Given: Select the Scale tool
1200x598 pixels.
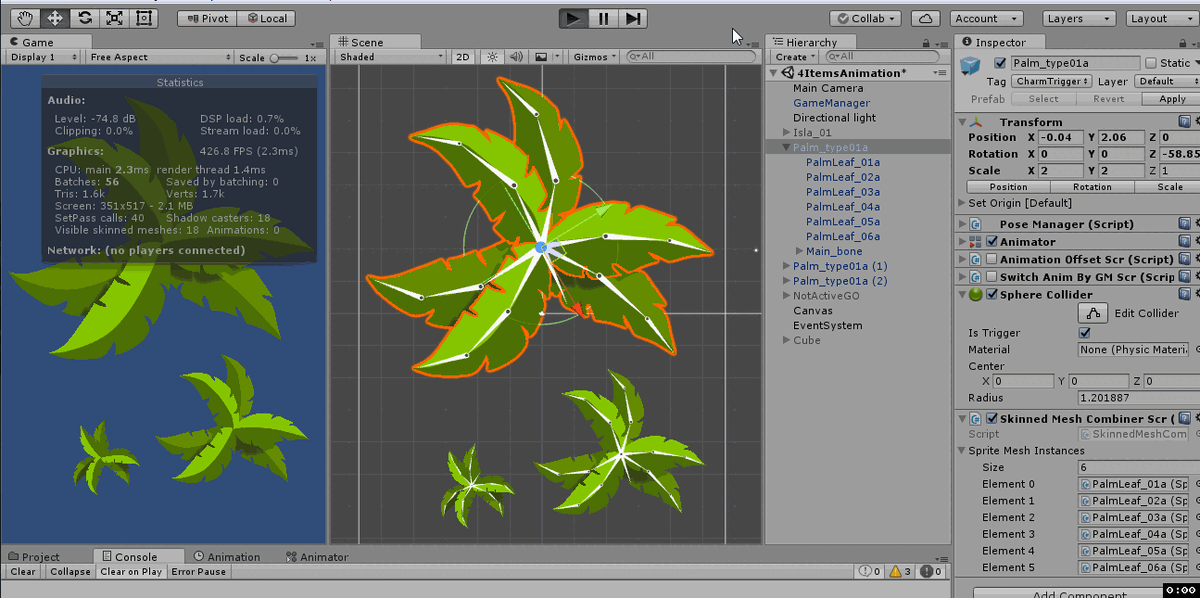Looking at the screenshot, I should pos(115,18).
